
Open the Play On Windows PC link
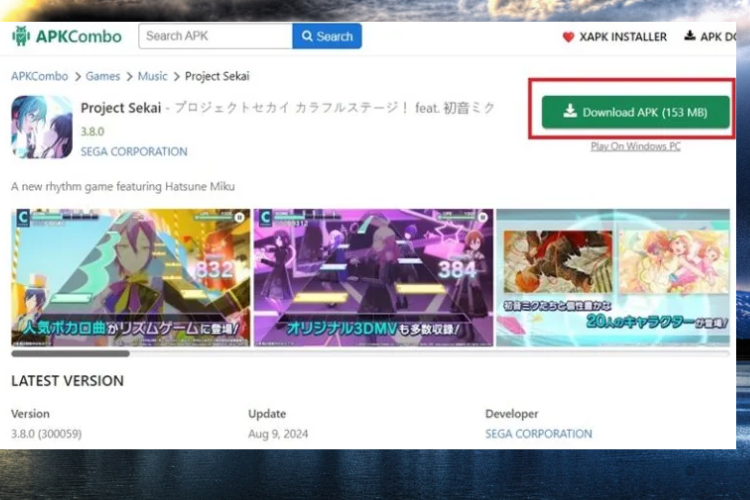pyautogui.click(x=636, y=146)
